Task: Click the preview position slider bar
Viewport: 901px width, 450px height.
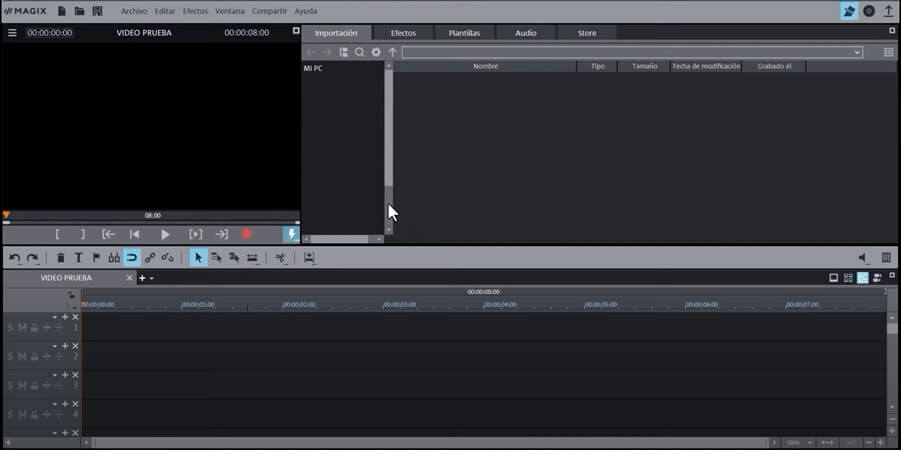Action: coord(152,222)
